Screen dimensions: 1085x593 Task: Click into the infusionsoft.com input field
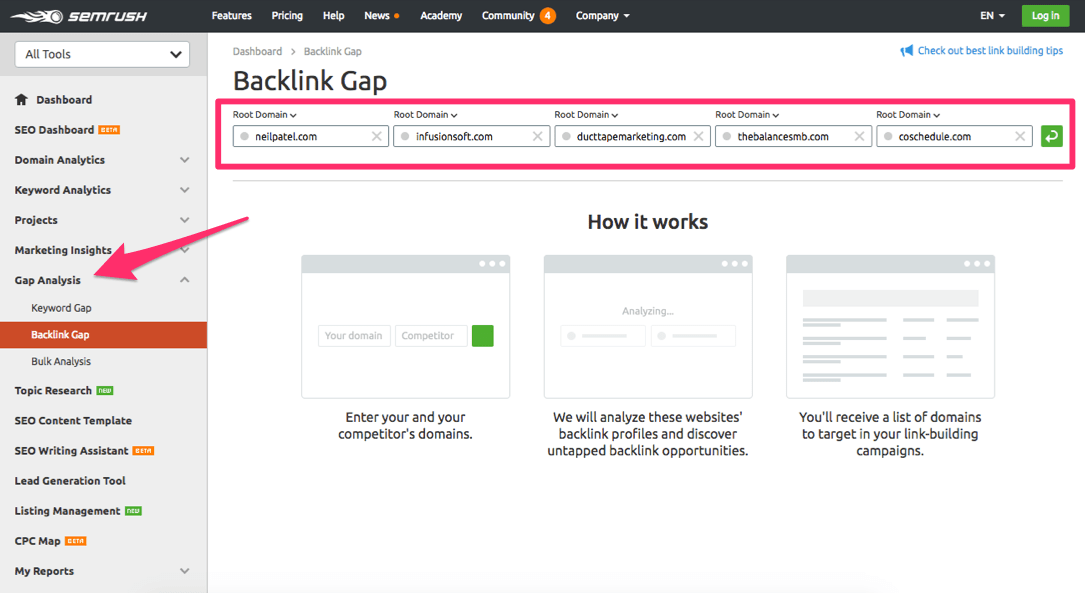(x=471, y=136)
